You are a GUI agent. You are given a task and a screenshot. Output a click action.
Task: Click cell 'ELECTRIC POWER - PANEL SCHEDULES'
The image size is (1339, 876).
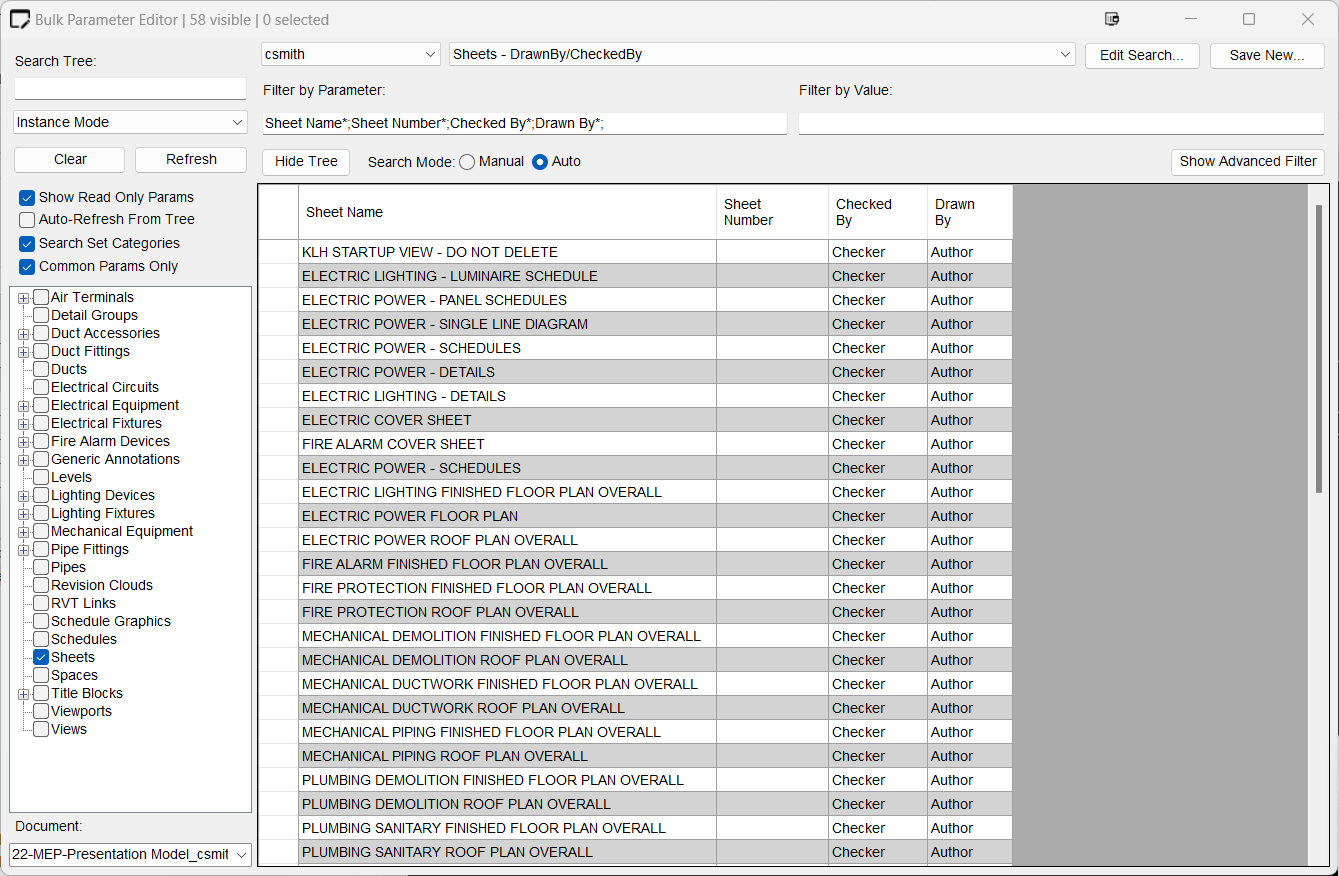pos(507,300)
